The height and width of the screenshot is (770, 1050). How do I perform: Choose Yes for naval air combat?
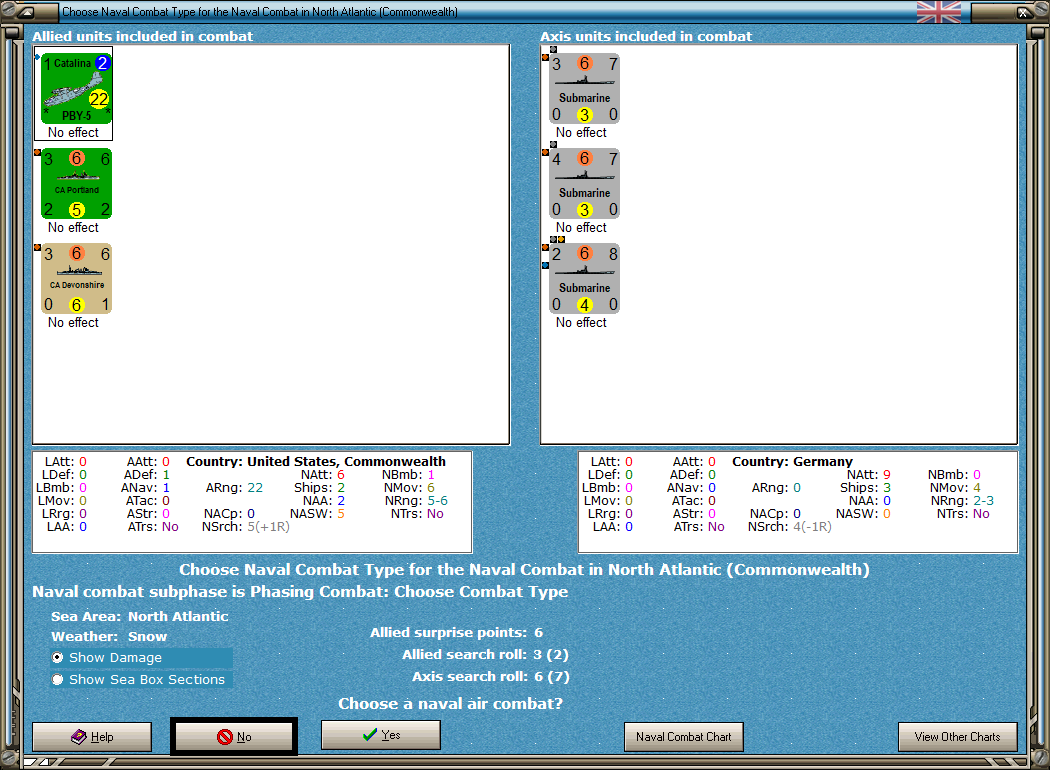point(381,735)
